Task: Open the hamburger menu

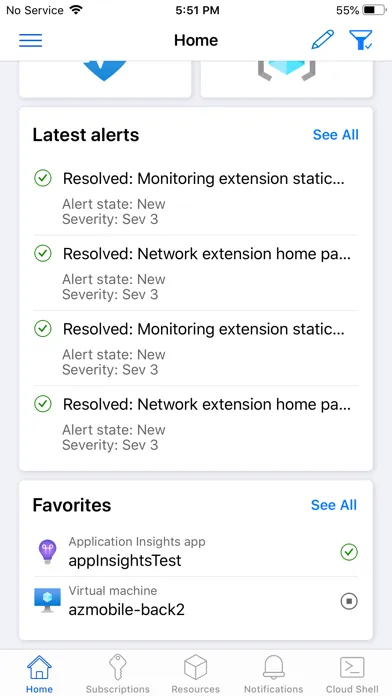Action: 31,40
